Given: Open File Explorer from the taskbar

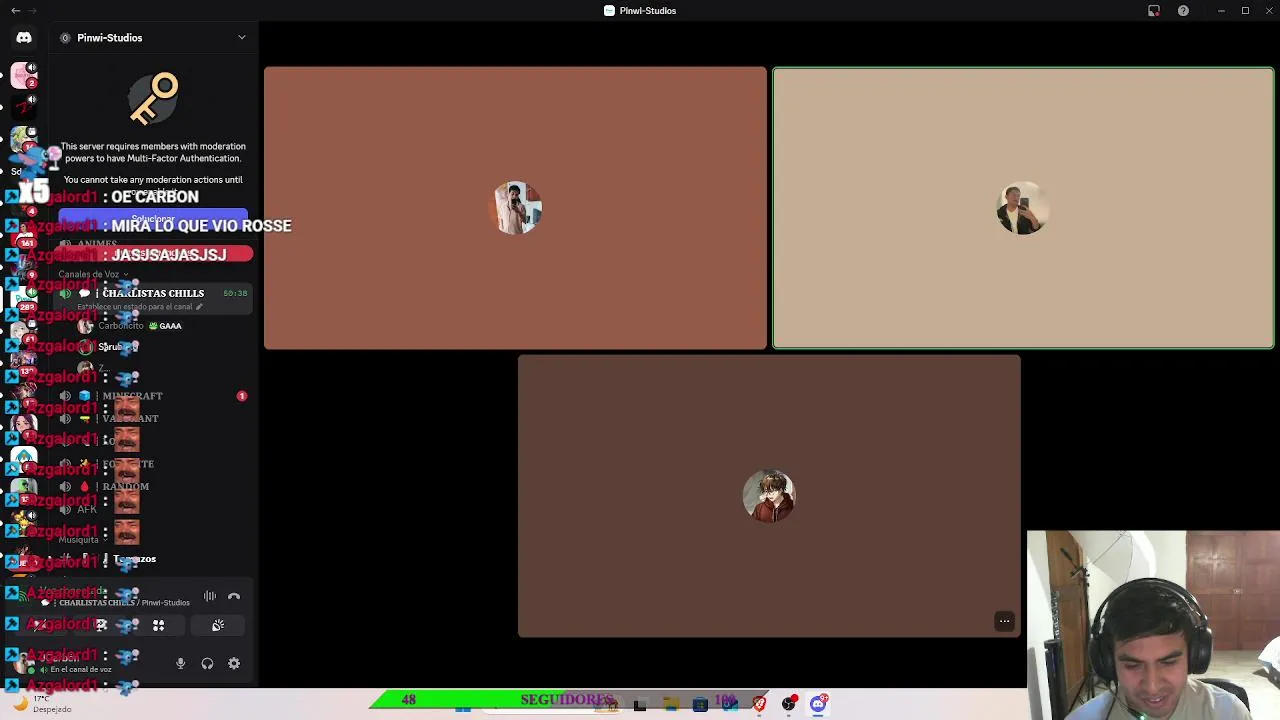Looking at the screenshot, I should (x=670, y=704).
